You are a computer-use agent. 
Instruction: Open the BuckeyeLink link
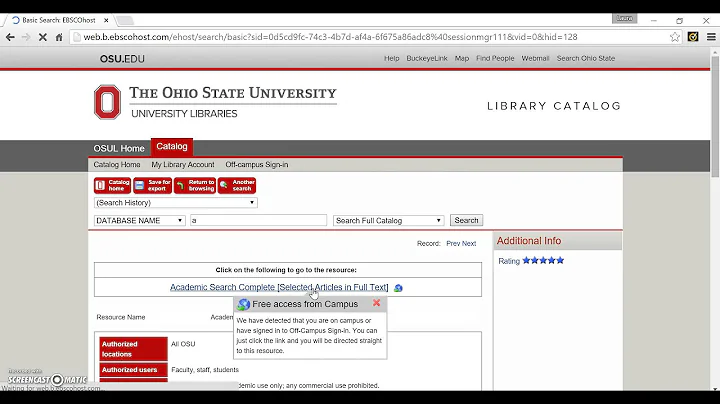(x=427, y=58)
